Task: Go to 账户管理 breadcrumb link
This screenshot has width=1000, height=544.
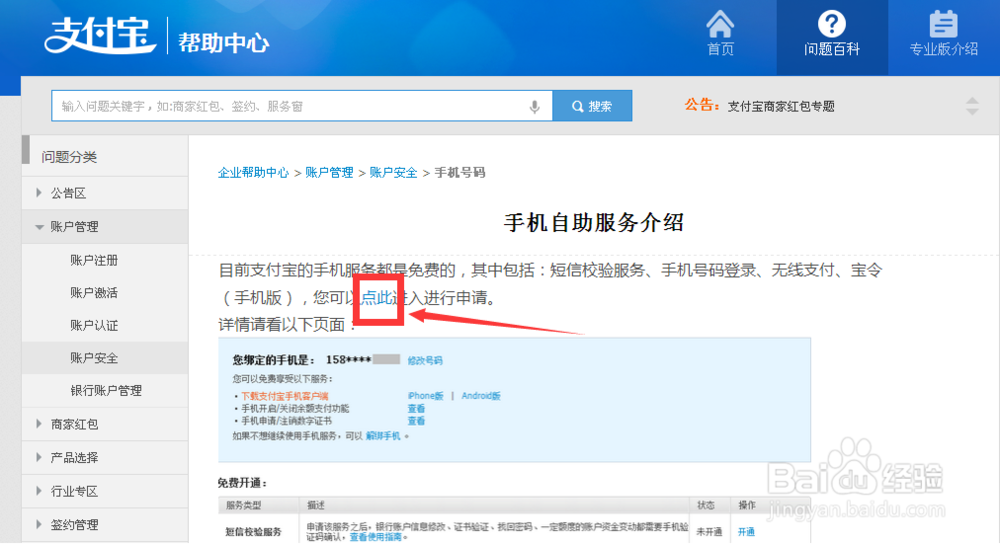Action: click(x=329, y=173)
